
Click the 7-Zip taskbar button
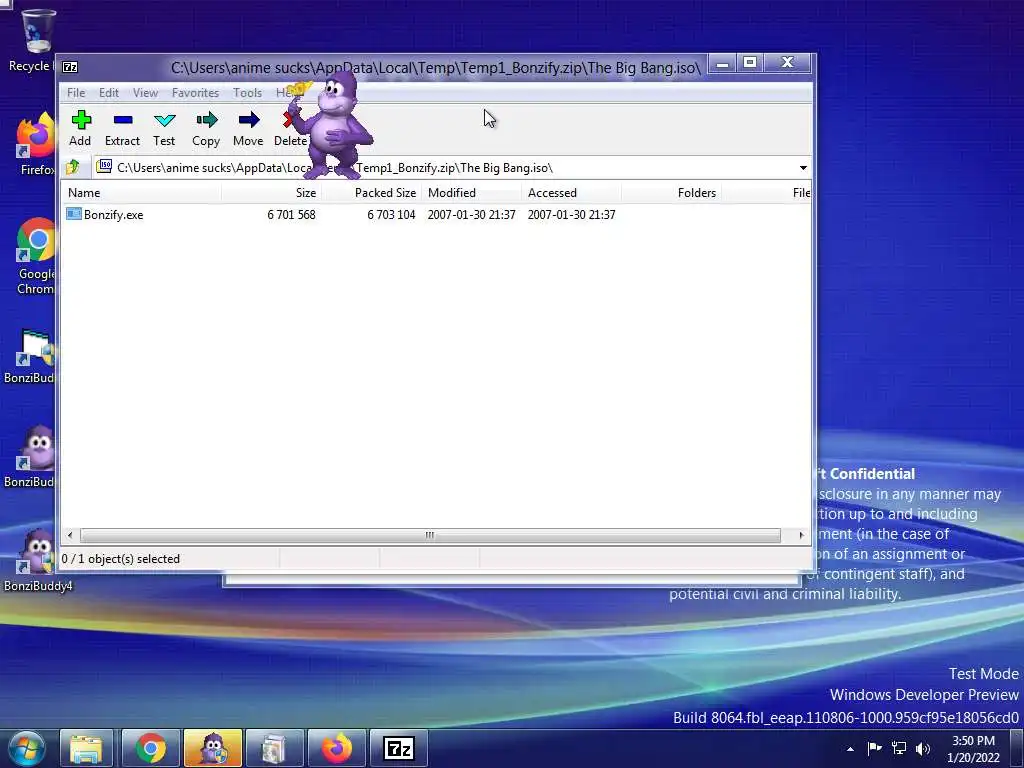pyautogui.click(x=398, y=748)
